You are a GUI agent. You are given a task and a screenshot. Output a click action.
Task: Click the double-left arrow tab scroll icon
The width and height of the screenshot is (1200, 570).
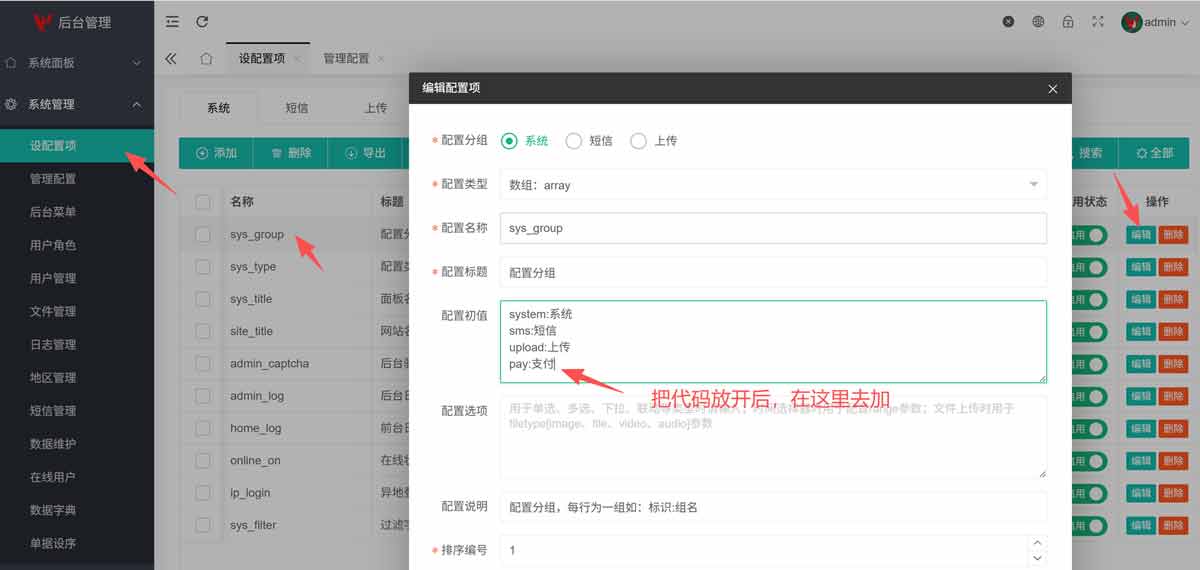point(171,59)
